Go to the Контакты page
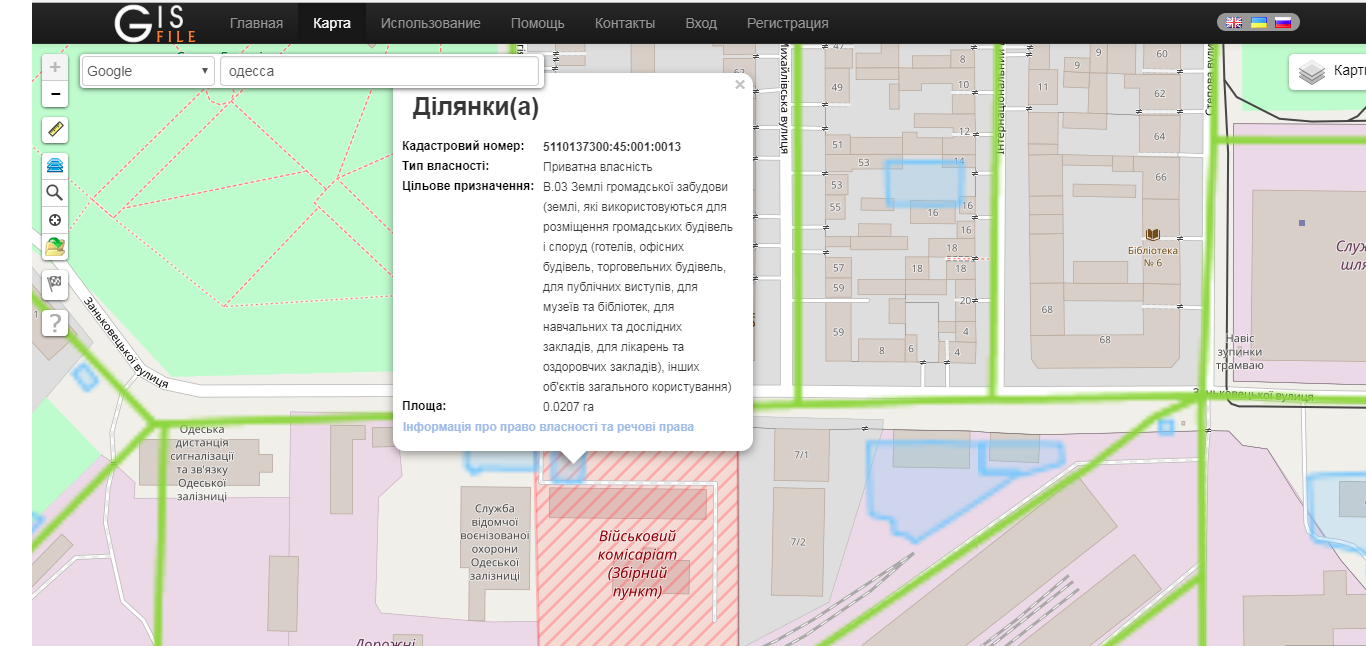The image size is (1366, 646). (625, 23)
